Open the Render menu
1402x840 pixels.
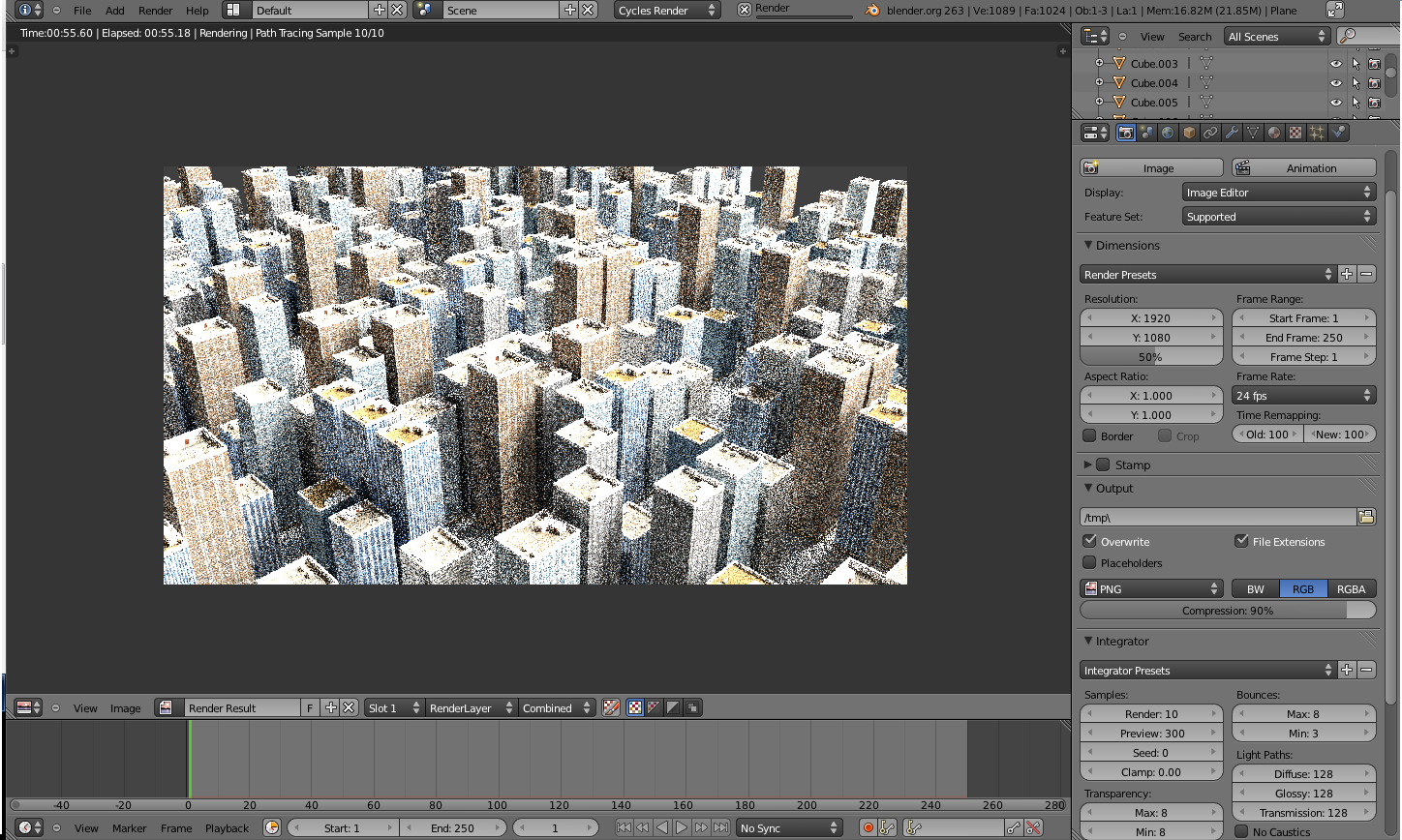tap(155, 11)
